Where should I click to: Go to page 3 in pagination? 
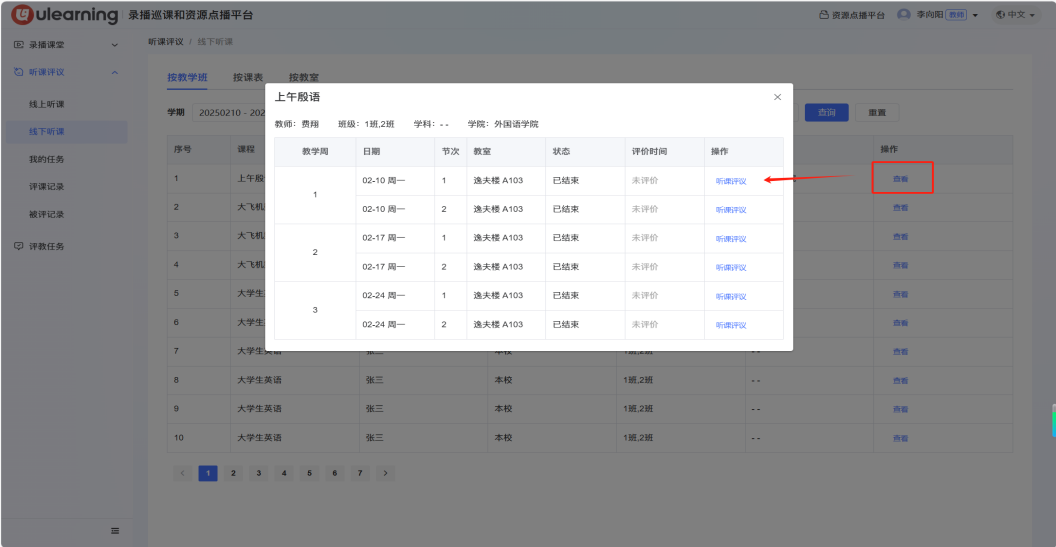258,473
